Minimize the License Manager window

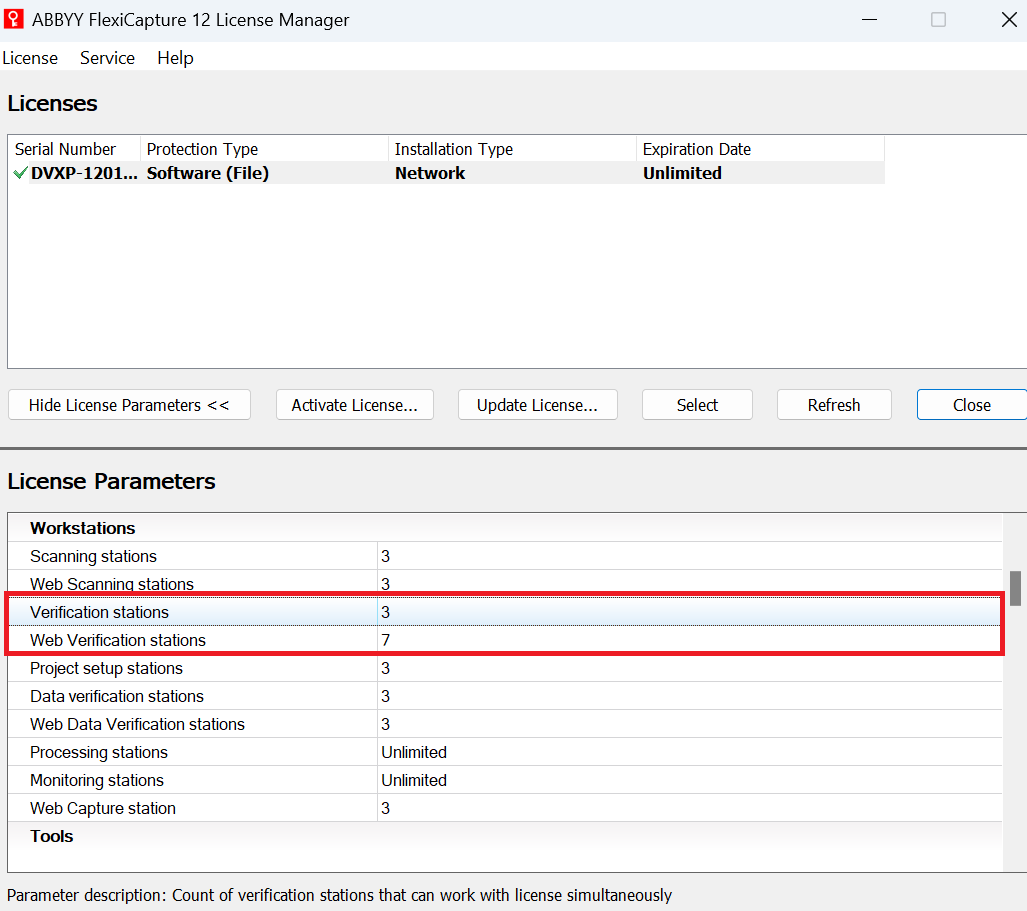pyautogui.click(x=869, y=20)
